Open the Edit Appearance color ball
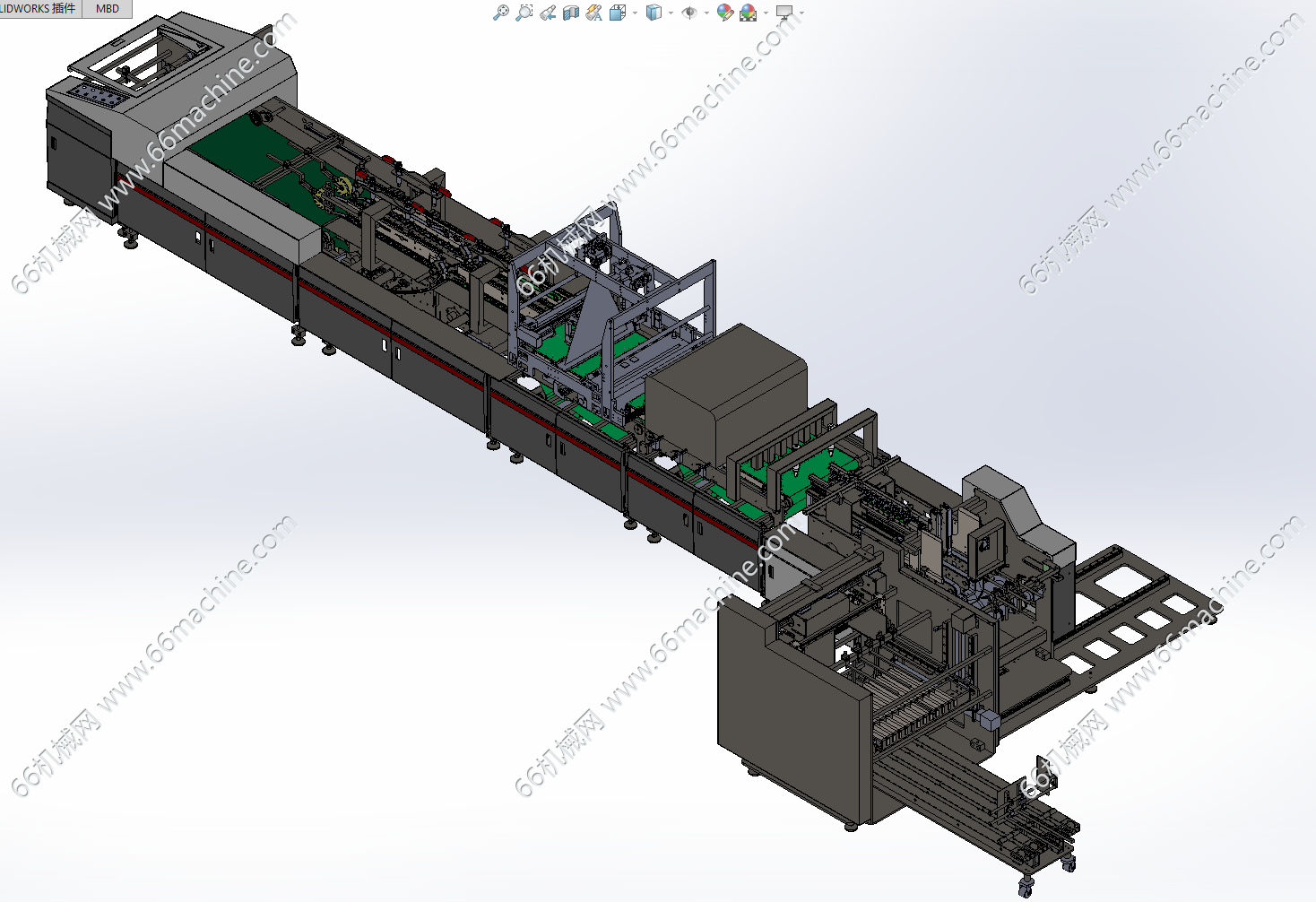This screenshot has width=1316, height=902. point(724,13)
